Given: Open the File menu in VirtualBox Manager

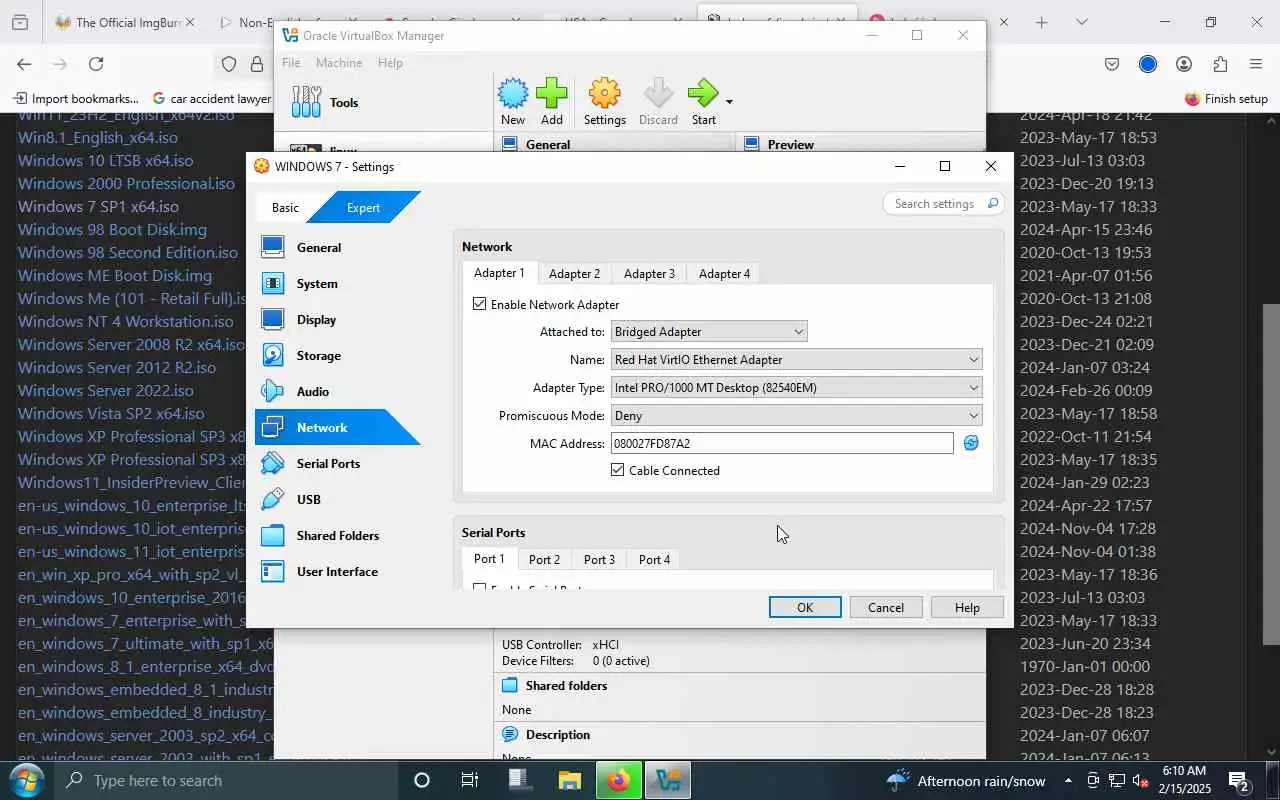Looking at the screenshot, I should click(x=291, y=63).
